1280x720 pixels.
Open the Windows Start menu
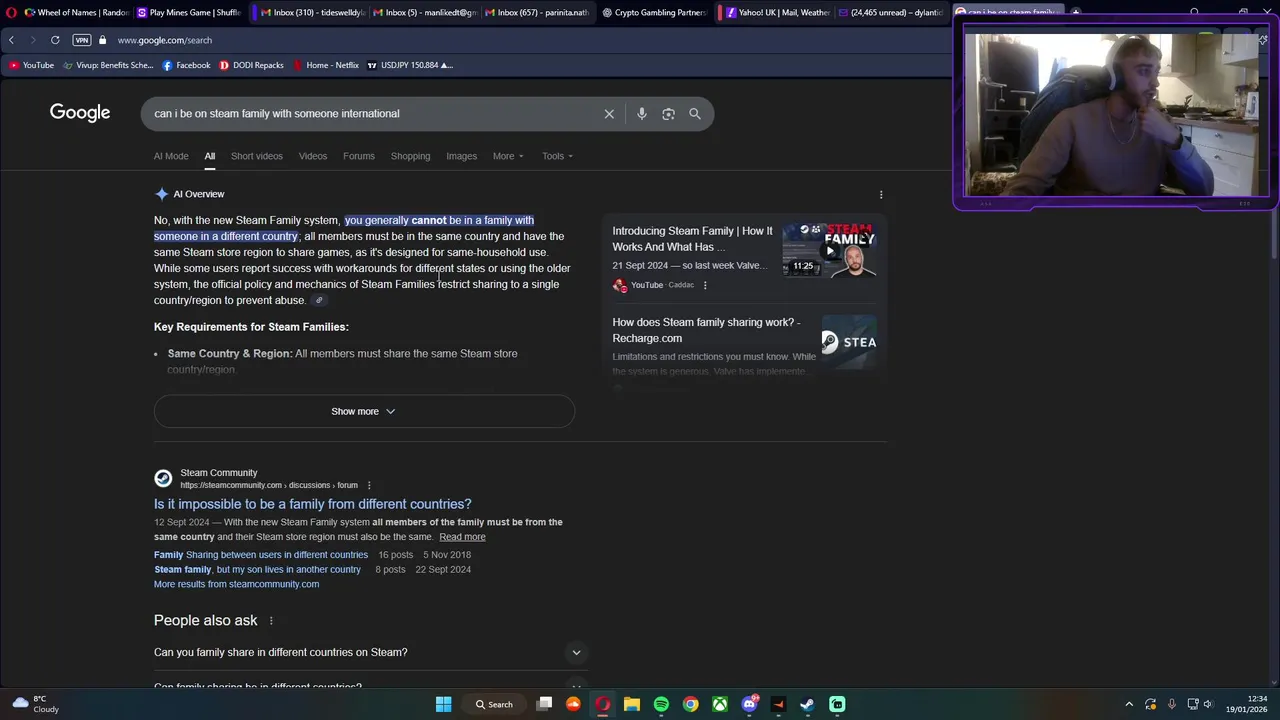443,704
